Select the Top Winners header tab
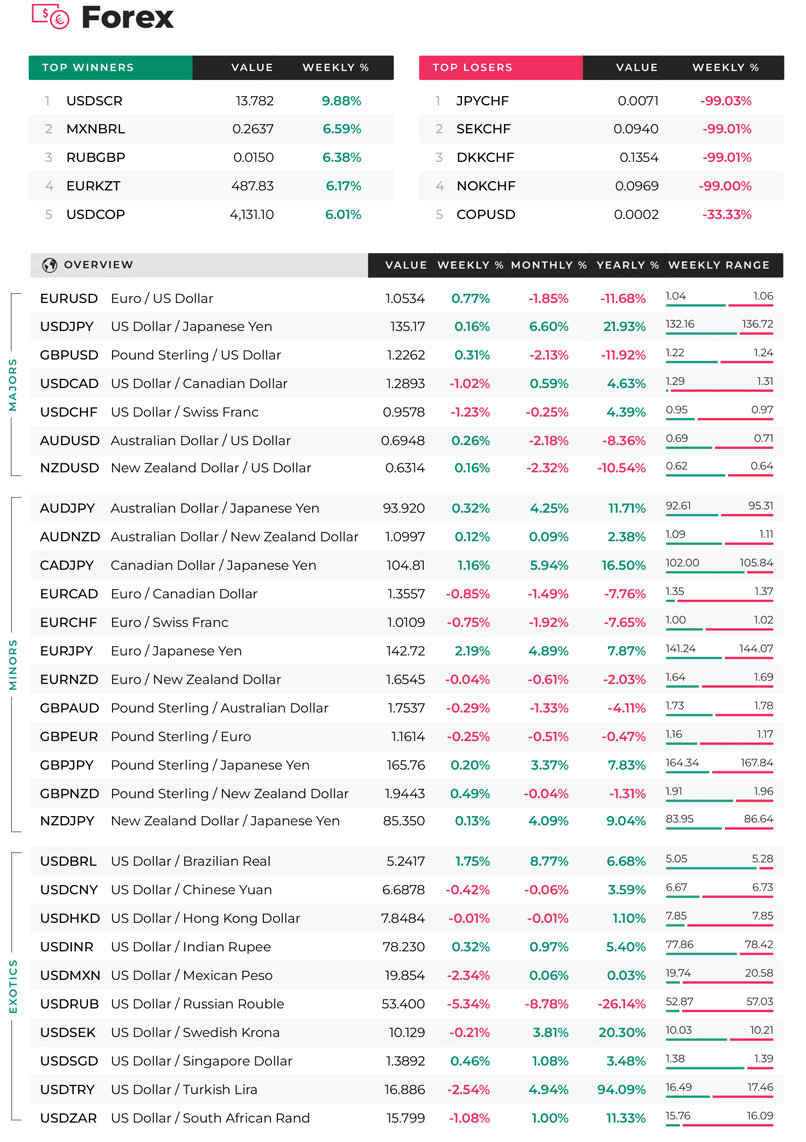The width and height of the screenshot is (806, 1142). 111,68
